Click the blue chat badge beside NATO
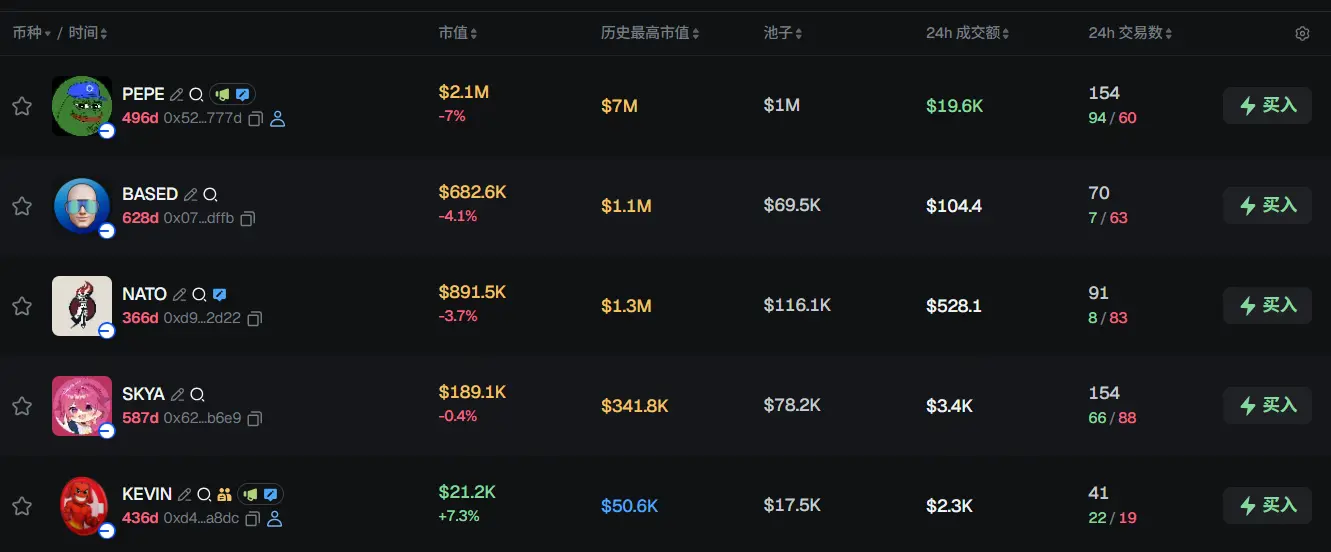The height and width of the screenshot is (552, 1331). pos(220,294)
